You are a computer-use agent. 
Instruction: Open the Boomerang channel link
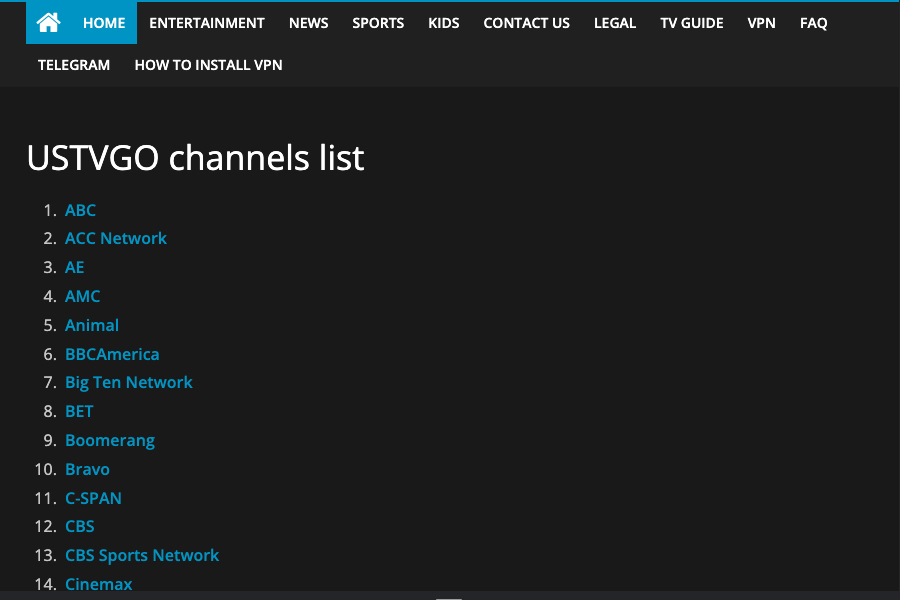pyautogui.click(x=110, y=440)
